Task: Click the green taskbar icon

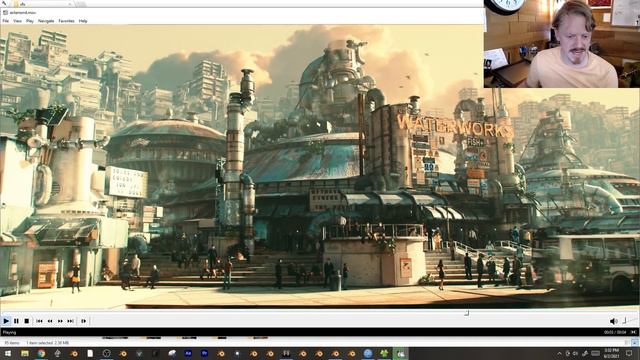Action: pos(384,353)
